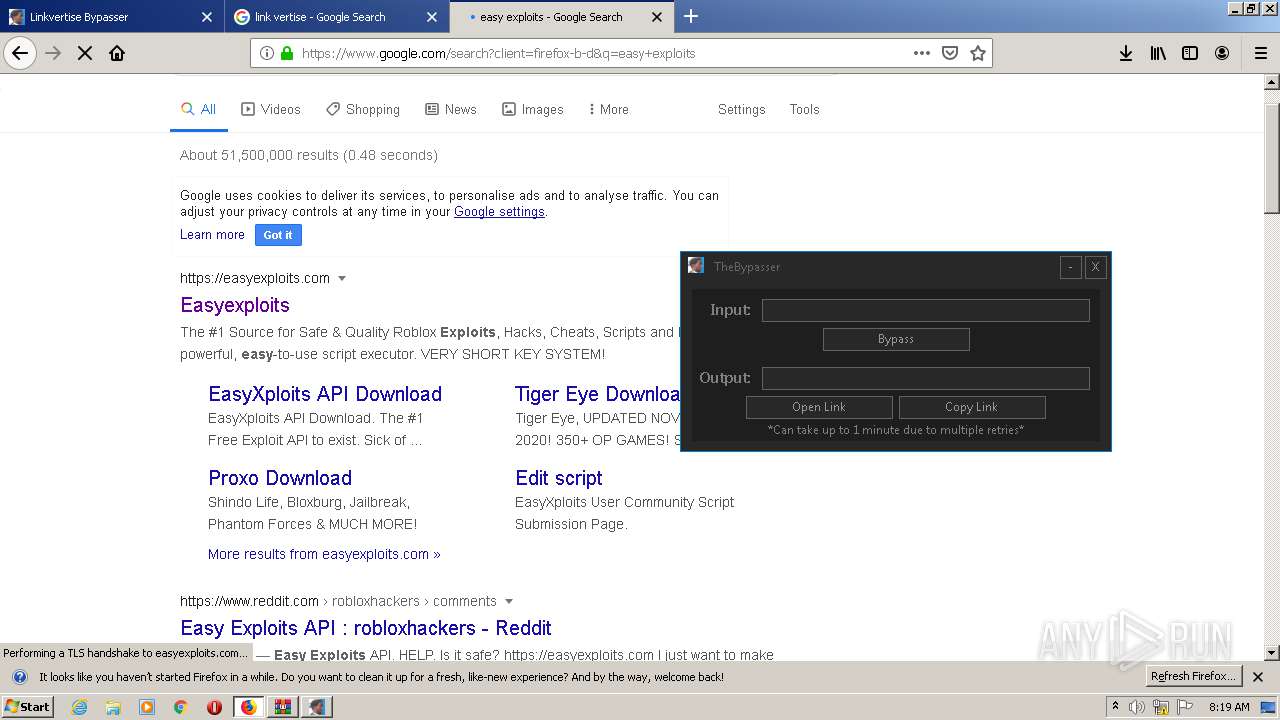
Task: Open the Easy Exploits API Reddit result
Action: (366, 628)
